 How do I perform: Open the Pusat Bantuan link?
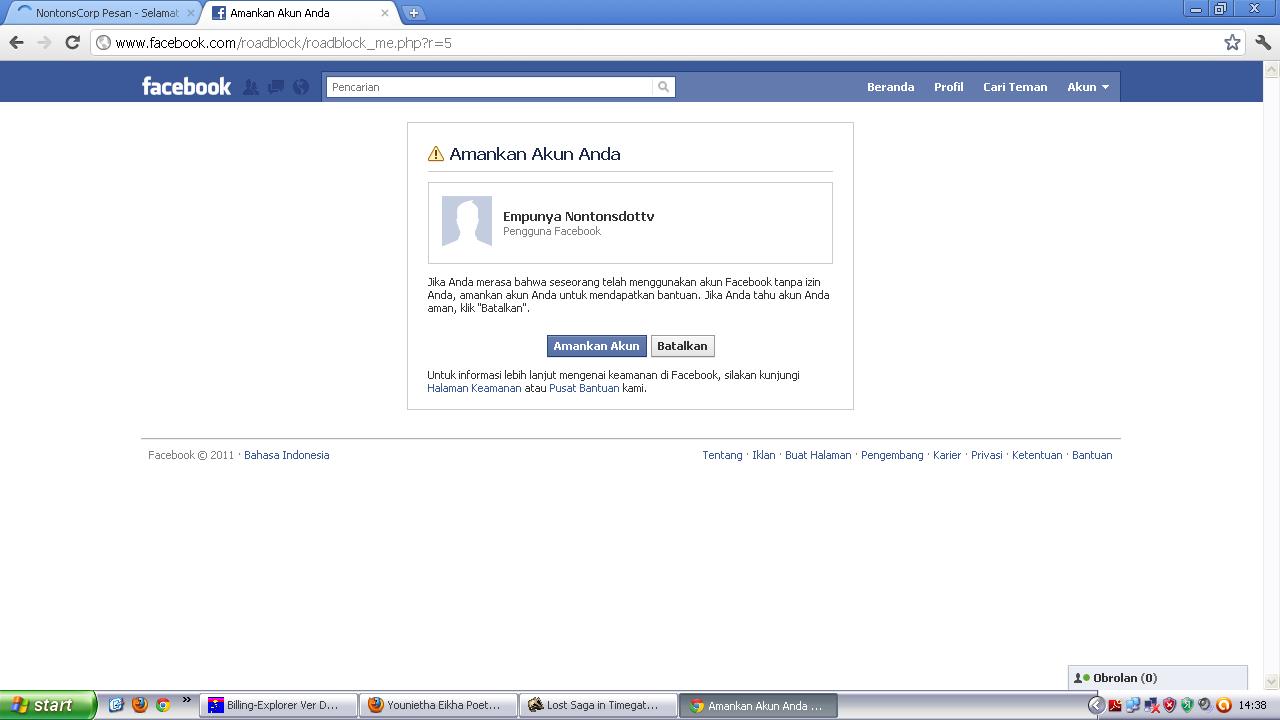[584, 388]
